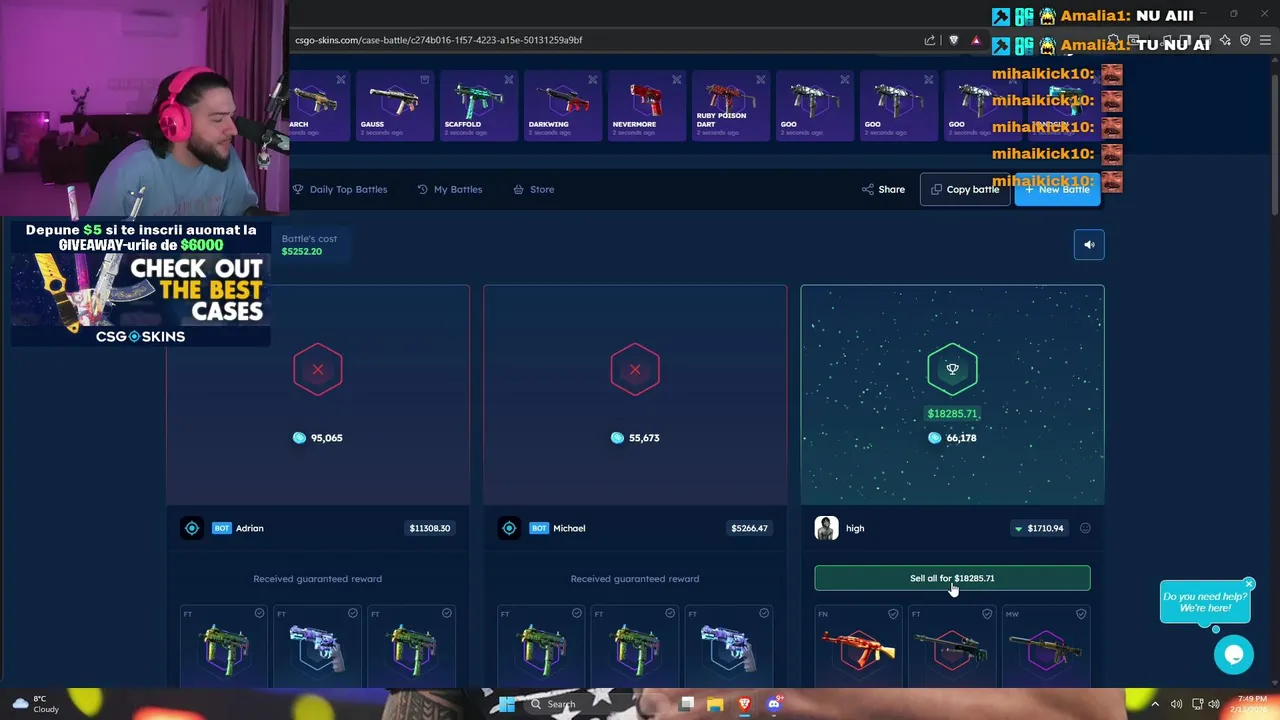Viewport: 1280px width, 720px height.
Task: Open File Explorer from the taskbar
Action: point(715,704)
